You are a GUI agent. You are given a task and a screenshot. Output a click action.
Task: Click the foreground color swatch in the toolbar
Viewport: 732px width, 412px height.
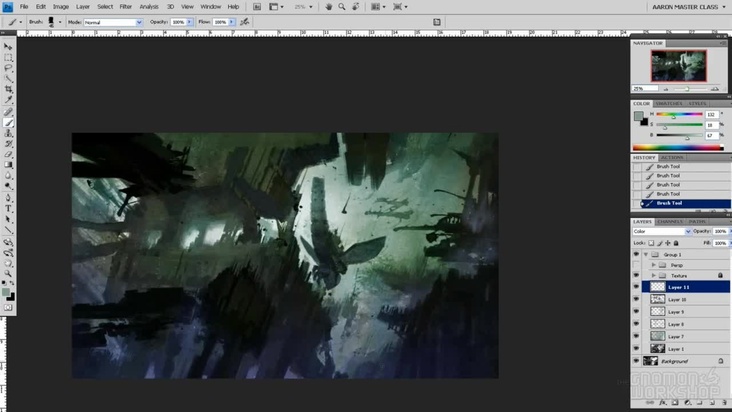point(7,291)
